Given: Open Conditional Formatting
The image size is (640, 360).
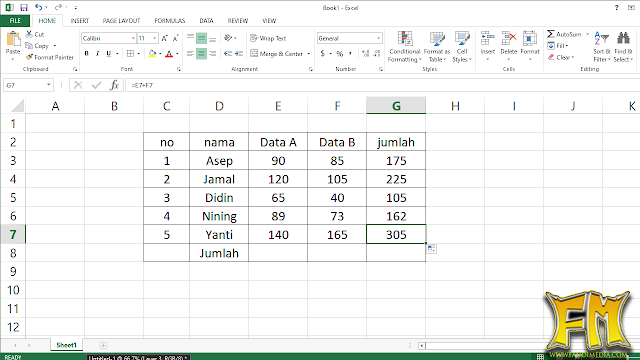Looking at the screenshot, I should pyautogui.click(x=404, y=47).
